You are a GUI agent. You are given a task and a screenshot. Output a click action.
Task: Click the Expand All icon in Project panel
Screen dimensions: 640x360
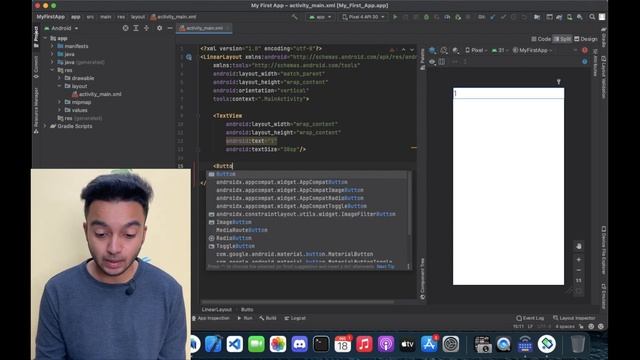pos(136,28)
